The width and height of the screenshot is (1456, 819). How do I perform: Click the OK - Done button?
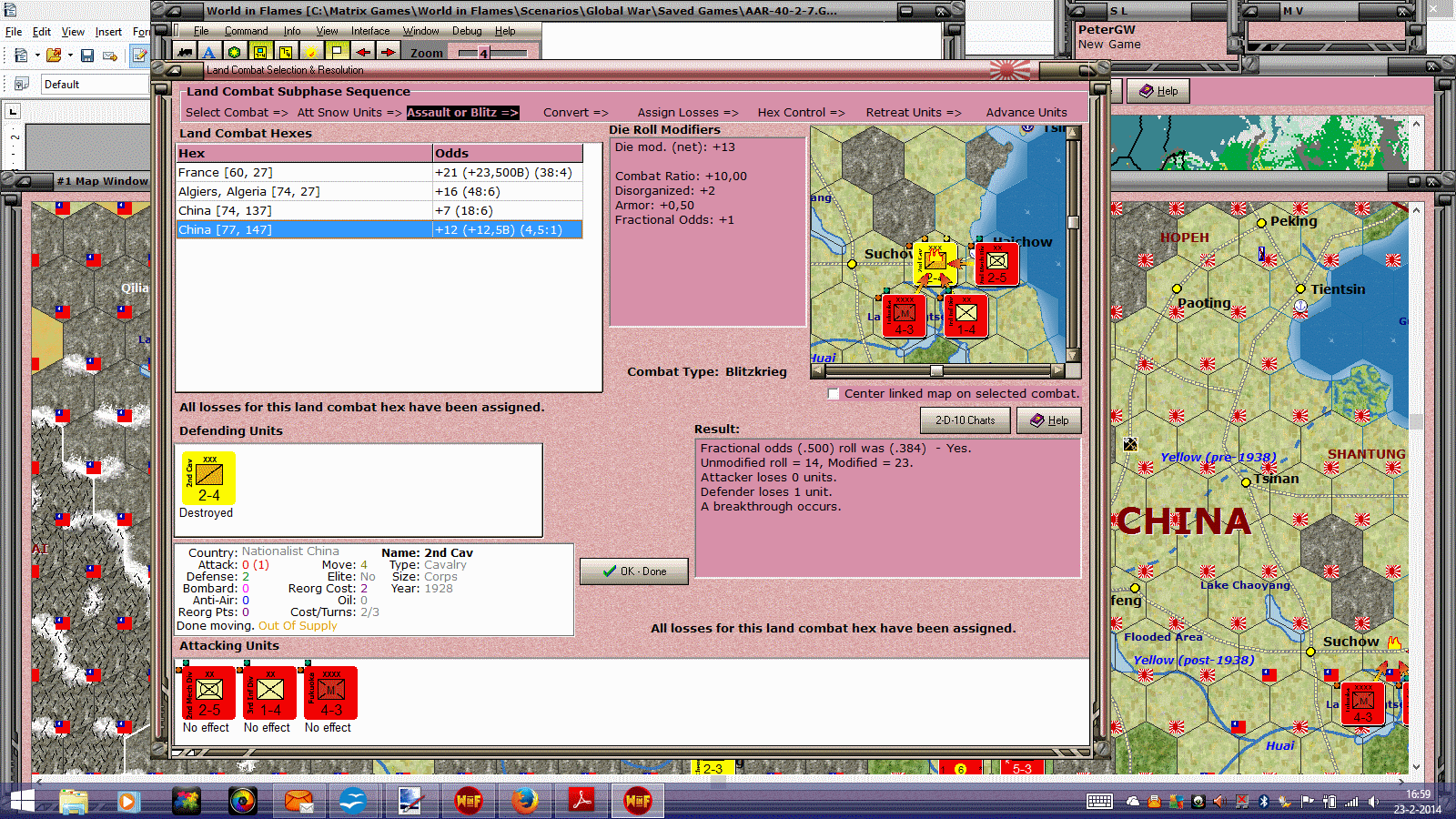[x=634, y=571]
